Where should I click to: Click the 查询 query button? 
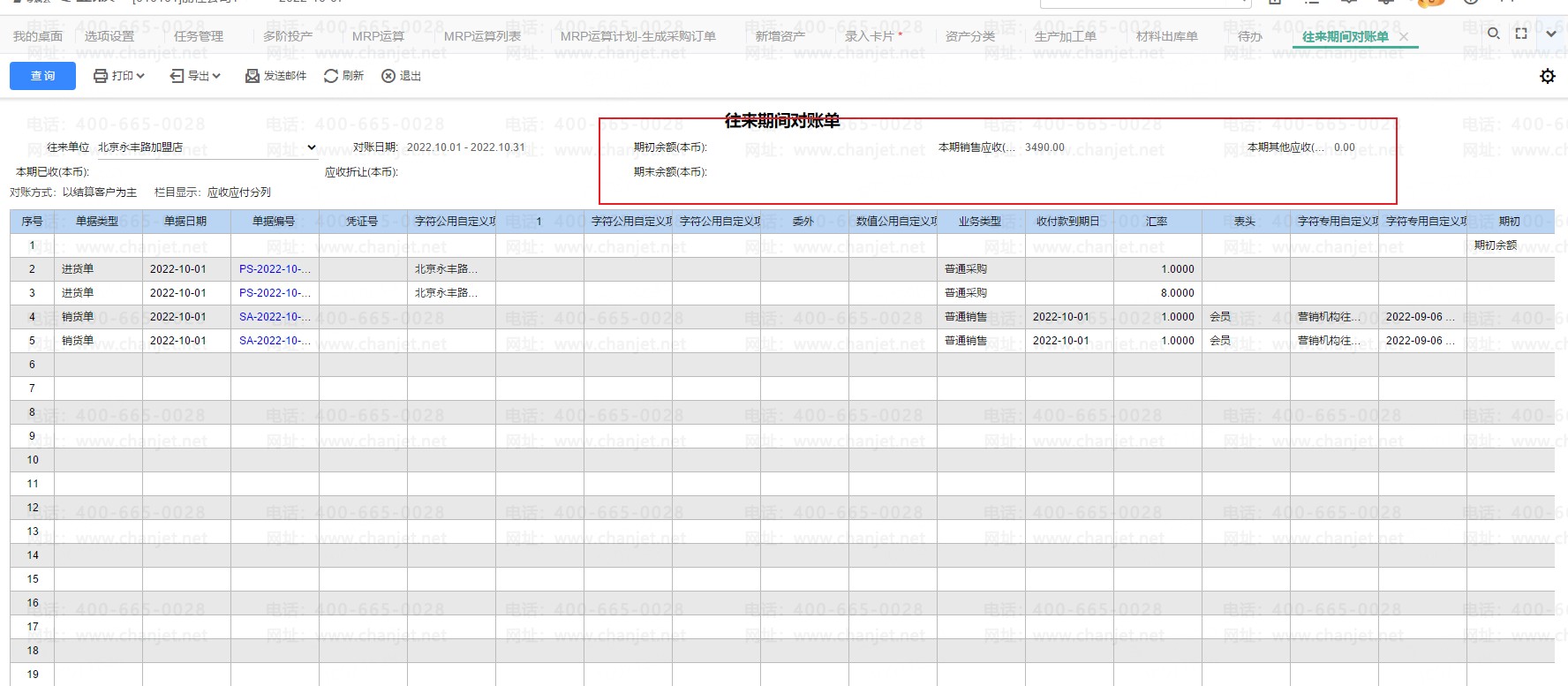pyautogui.click(x=43, y=76)
